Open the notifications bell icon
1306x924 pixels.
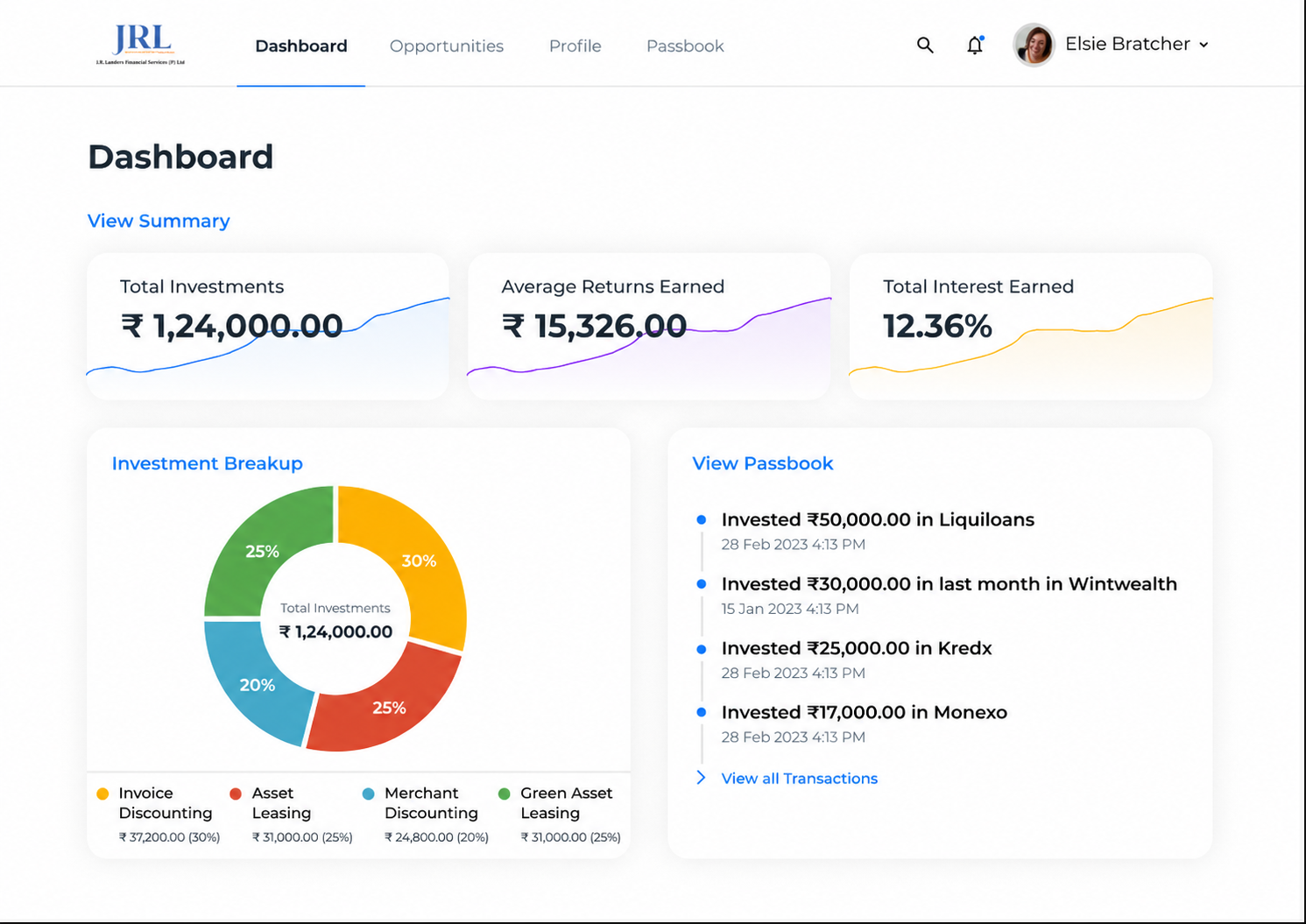[975, 45]
